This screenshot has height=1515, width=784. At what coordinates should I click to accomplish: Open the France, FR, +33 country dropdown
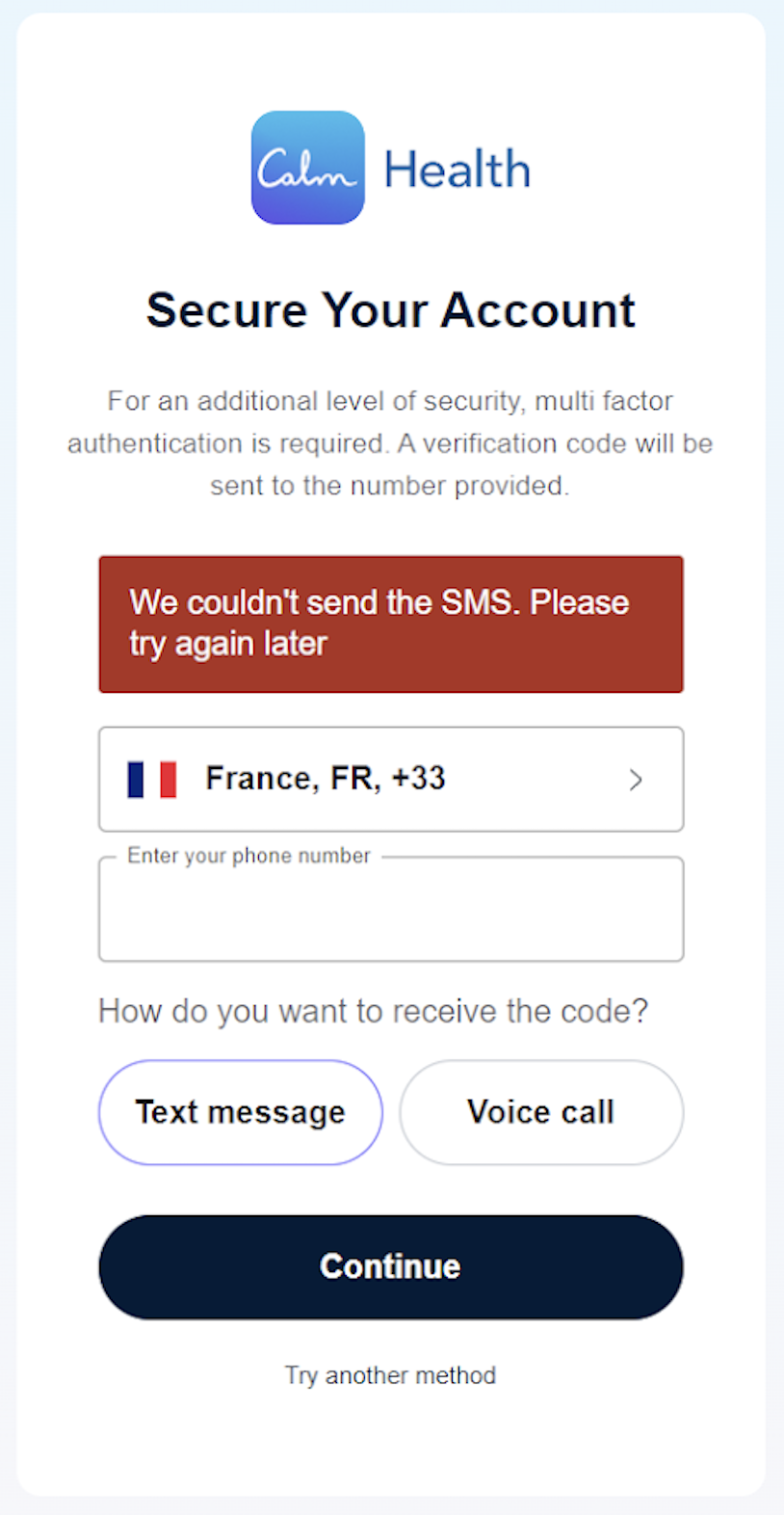point(390,779)
